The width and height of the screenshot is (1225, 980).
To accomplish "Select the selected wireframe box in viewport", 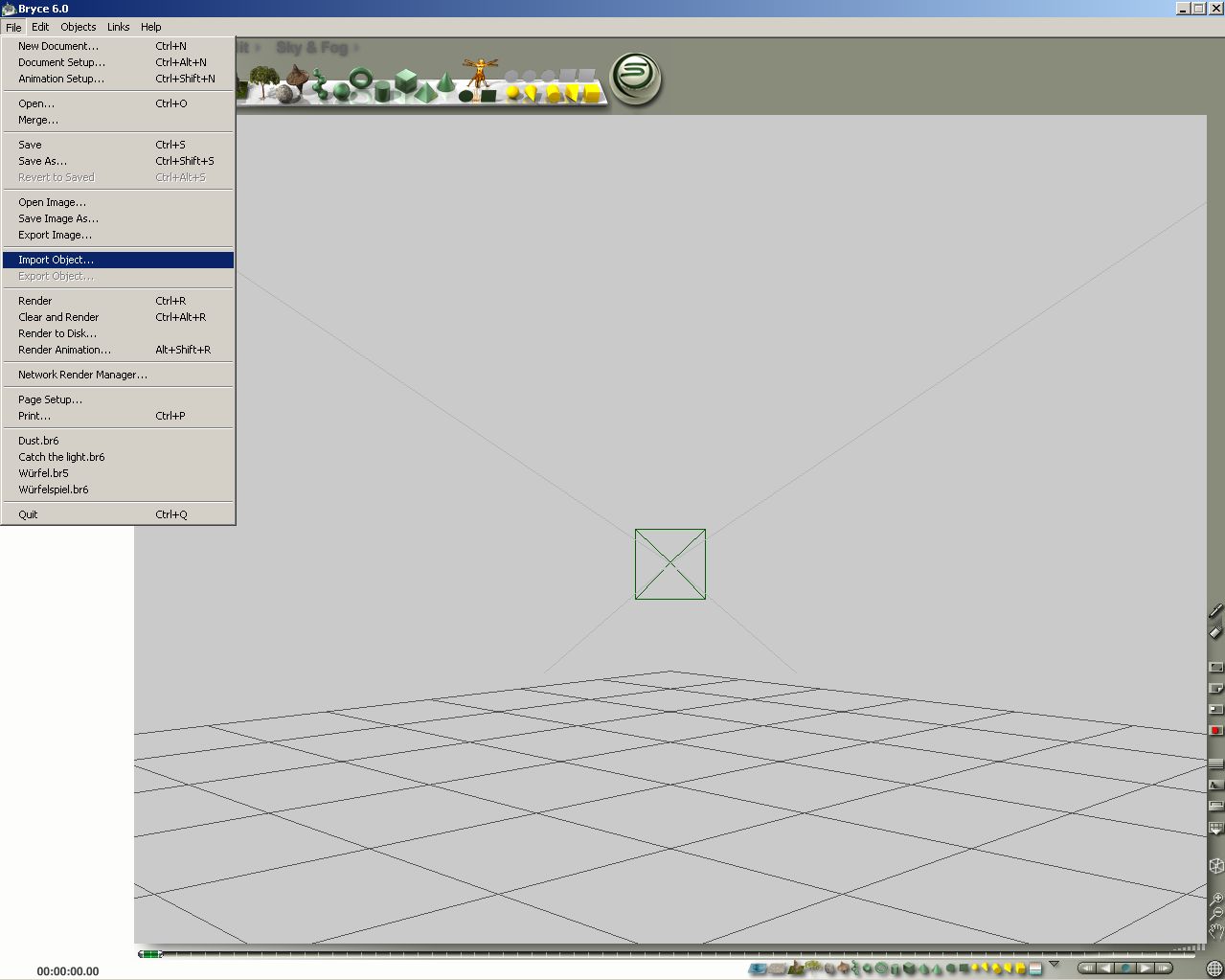I will (x=670, y=564).
